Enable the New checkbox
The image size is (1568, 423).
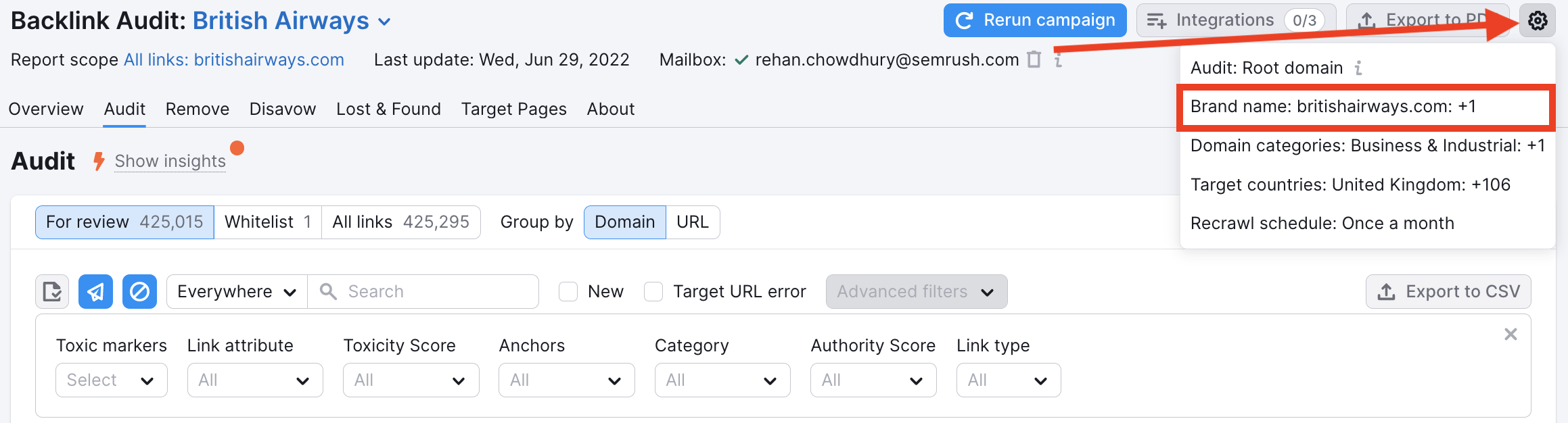tap(568, 292)
